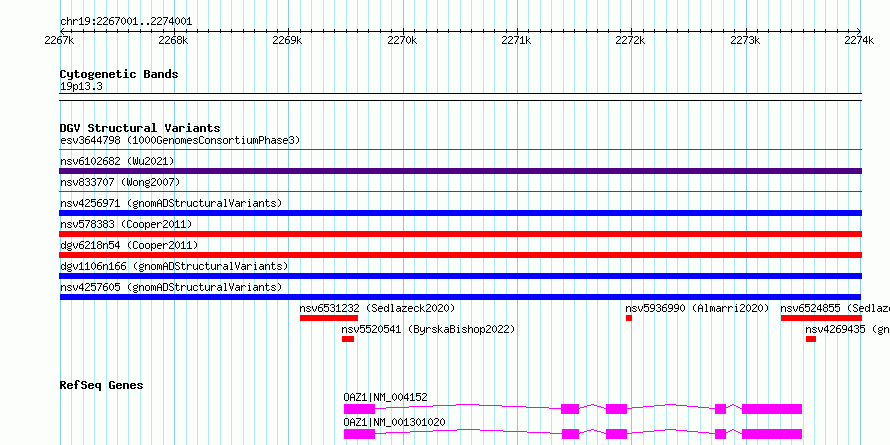The height and width of the screenshot is (445, 890).
Task: Open the nsv578383 (Cooper2011) label
Action: click(126, 224)
